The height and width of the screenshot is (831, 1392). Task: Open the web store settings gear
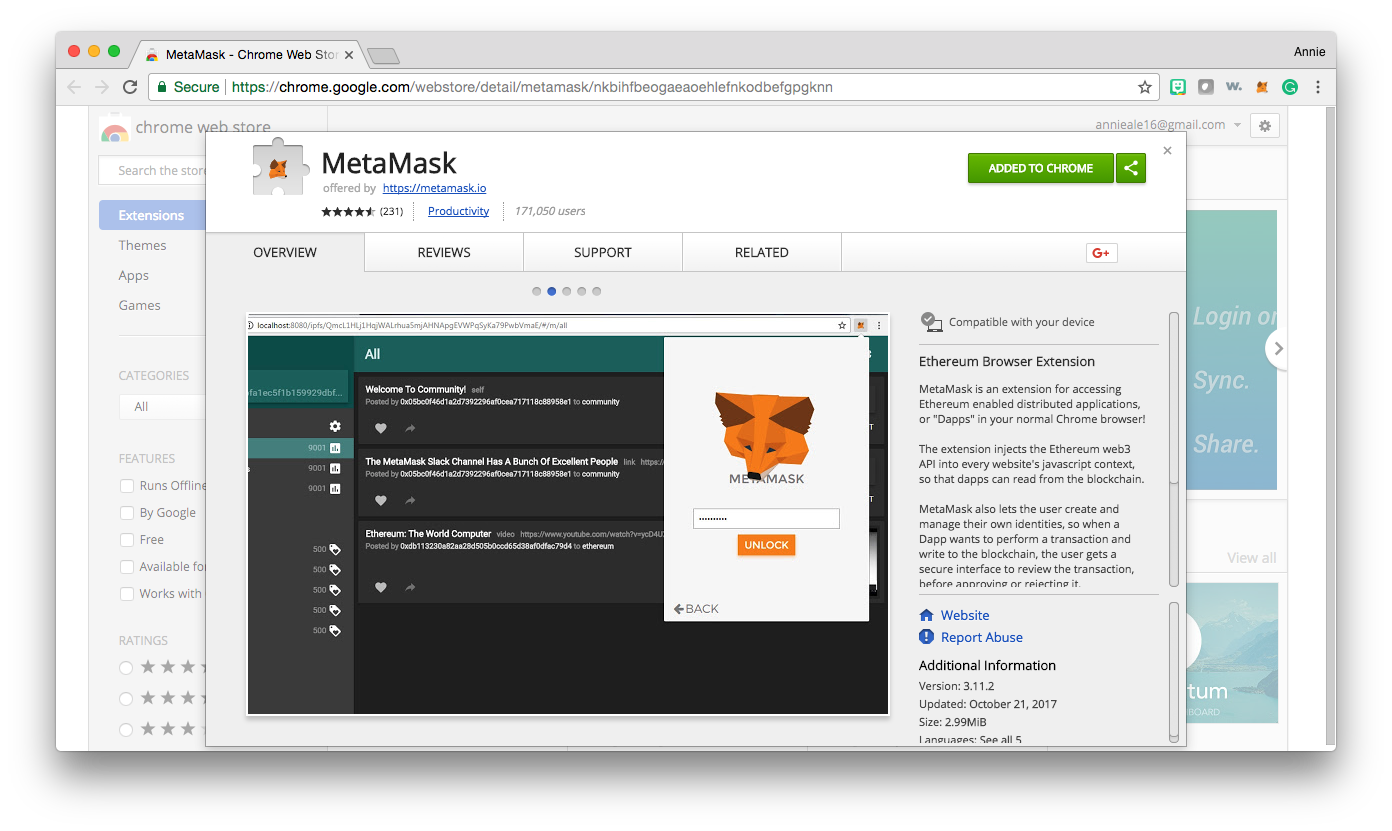pyautogui.click(x=1265, y=126)
